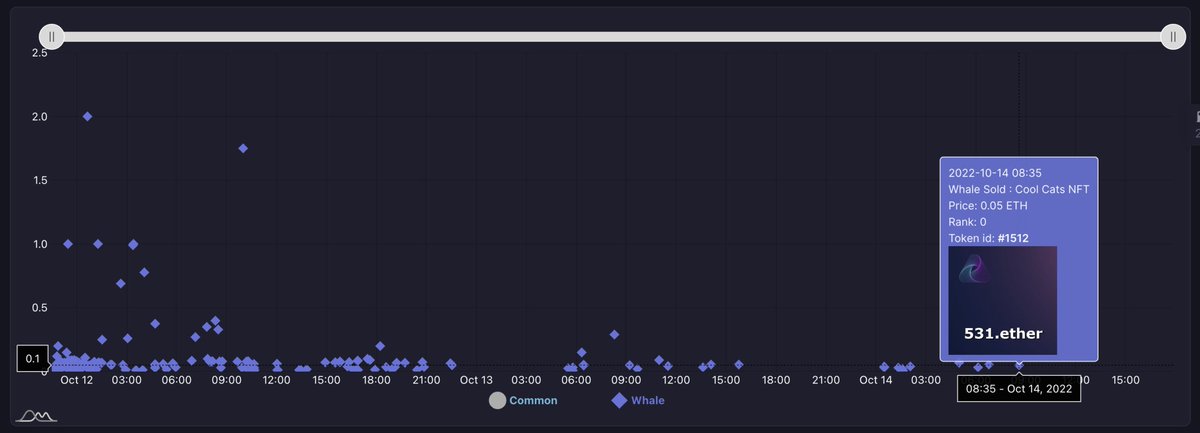1200x433 pixels.
Task: Toggle the Common series in the legend
Action: pos(523,401)
